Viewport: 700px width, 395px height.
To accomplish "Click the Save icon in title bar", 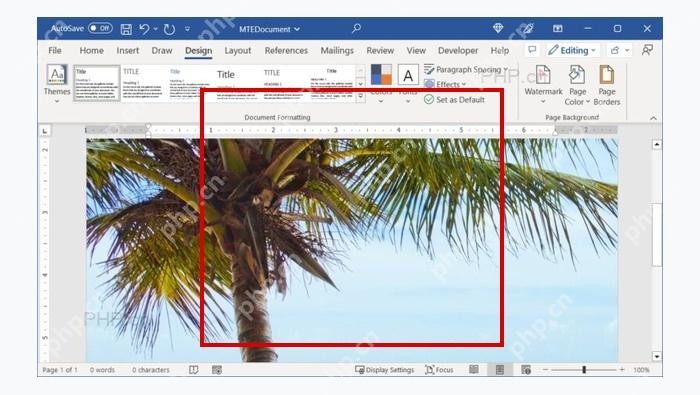I will click(x=126, y=29).
